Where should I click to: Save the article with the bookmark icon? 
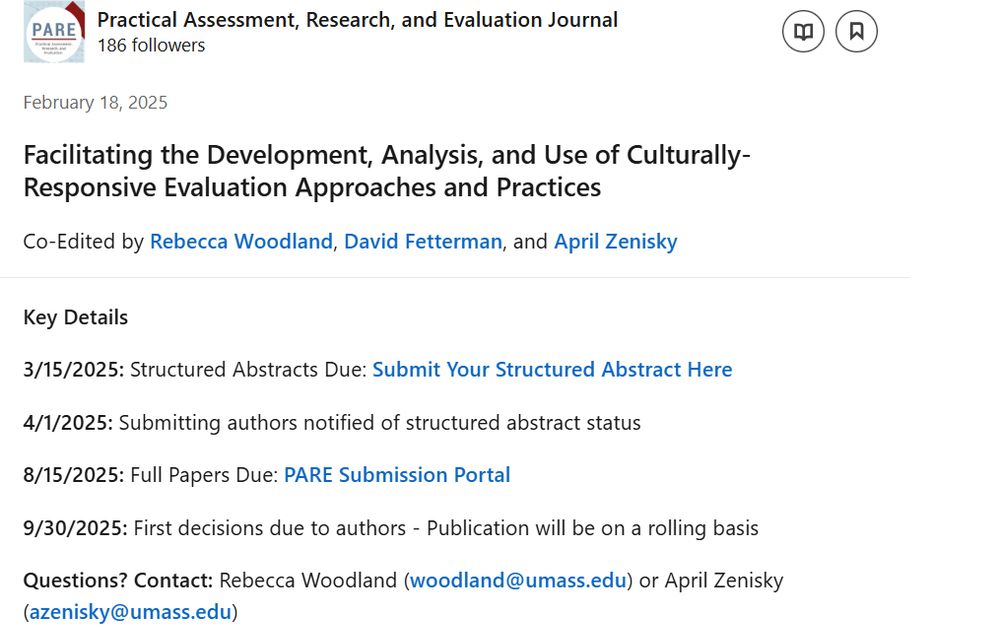(856, 32)
